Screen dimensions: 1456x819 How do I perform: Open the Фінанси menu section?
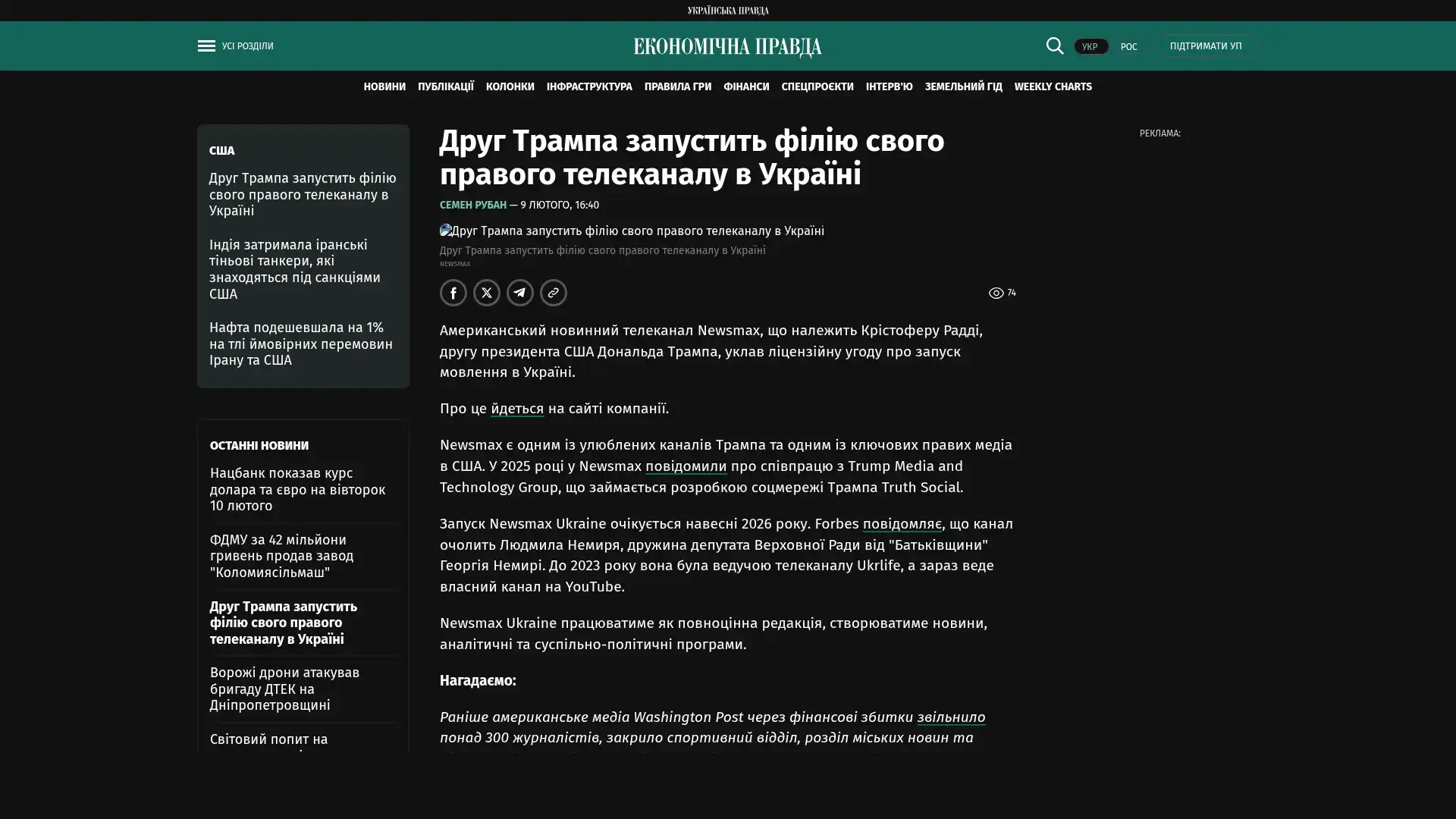point(745,86)
